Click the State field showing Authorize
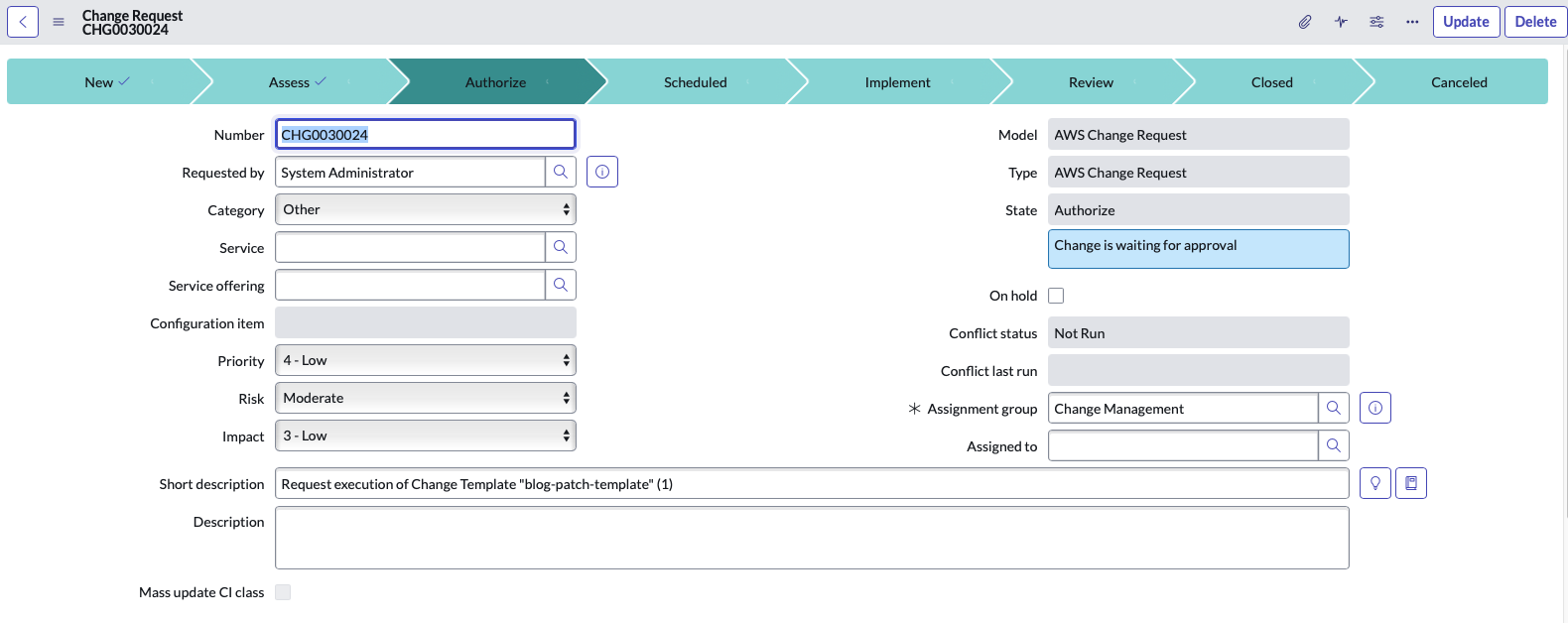The height and width of the screenshot is (623, 1568). point(1199,209)
